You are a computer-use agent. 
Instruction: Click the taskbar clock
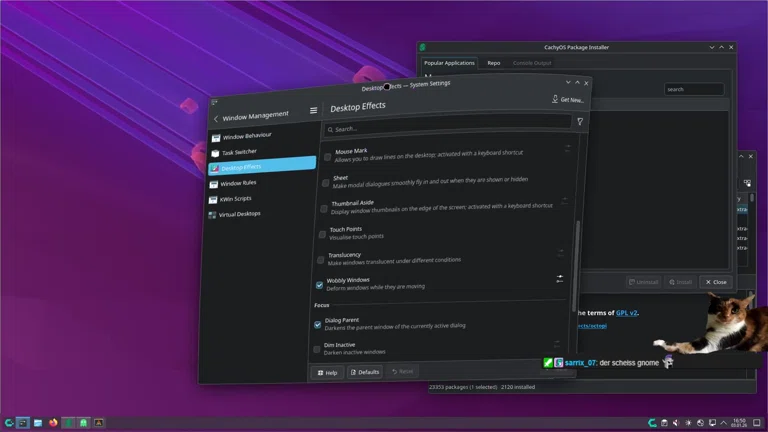click(739, 423)
